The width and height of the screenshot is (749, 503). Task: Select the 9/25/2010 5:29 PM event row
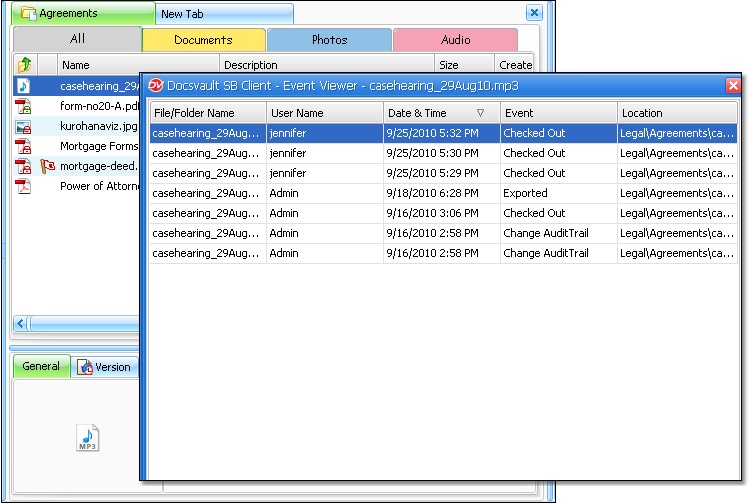443,173
